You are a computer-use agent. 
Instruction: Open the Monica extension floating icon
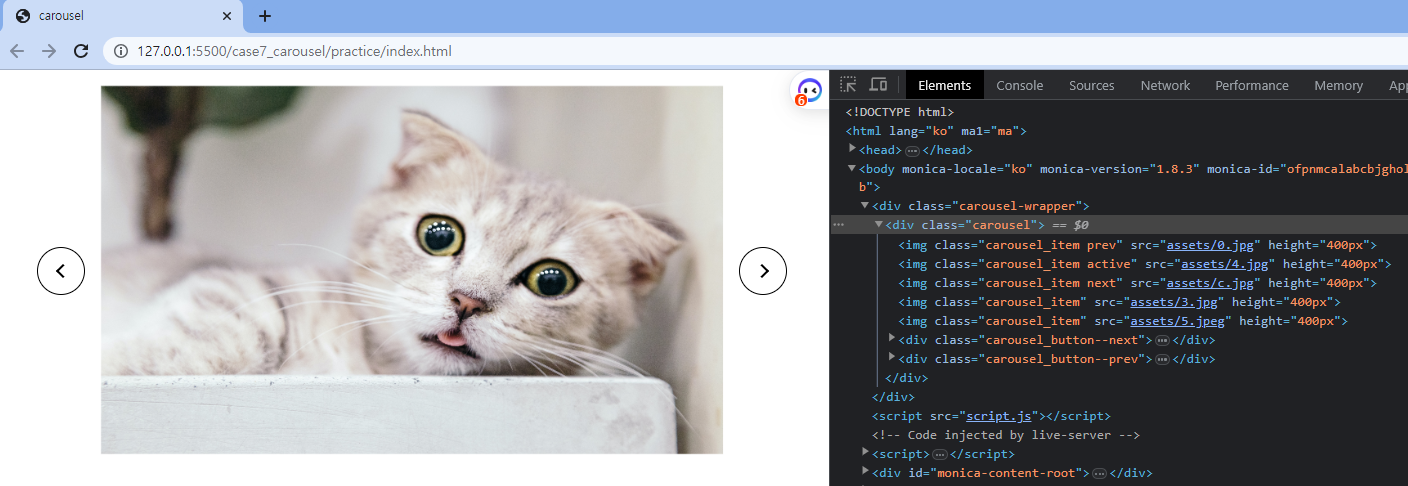(x=808, y=91)
